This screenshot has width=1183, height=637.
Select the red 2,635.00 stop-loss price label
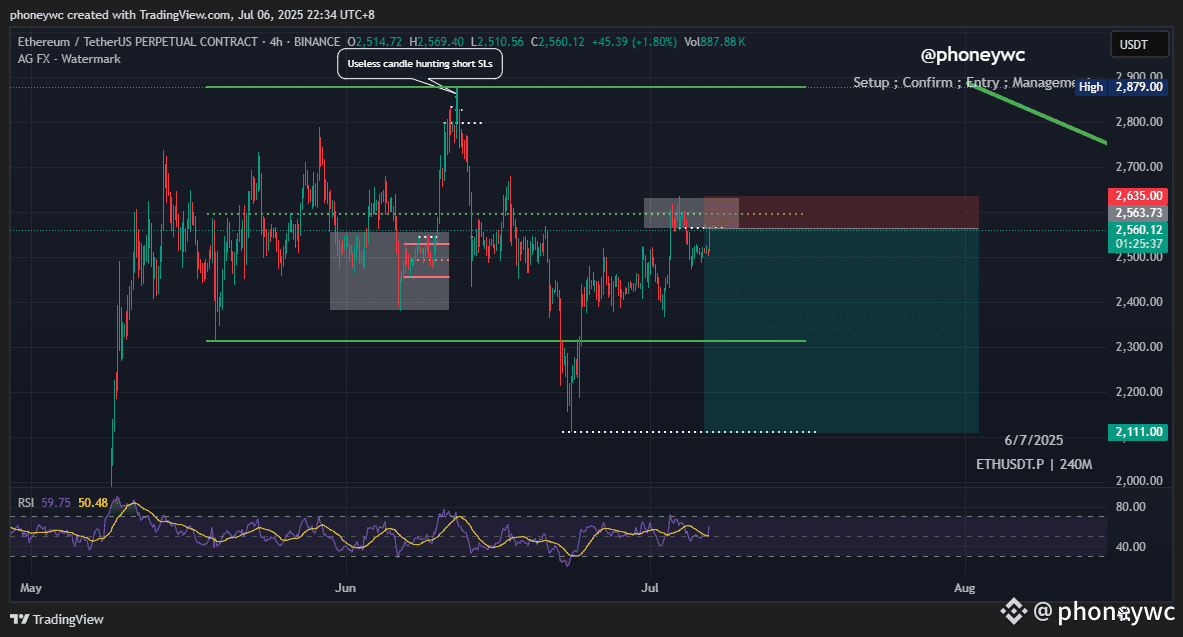tap(1138, 195)
